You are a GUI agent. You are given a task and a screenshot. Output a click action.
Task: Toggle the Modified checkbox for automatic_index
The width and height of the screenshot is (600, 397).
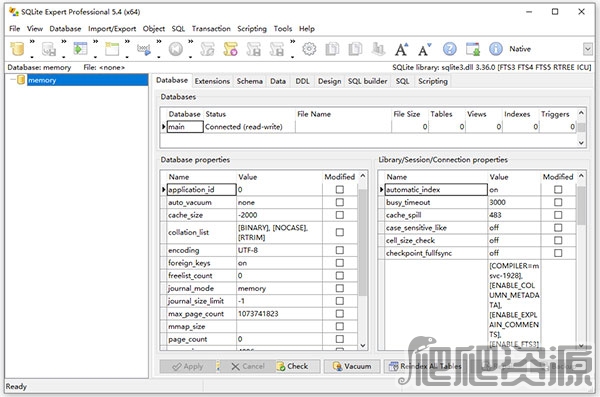tap(558, 190)
